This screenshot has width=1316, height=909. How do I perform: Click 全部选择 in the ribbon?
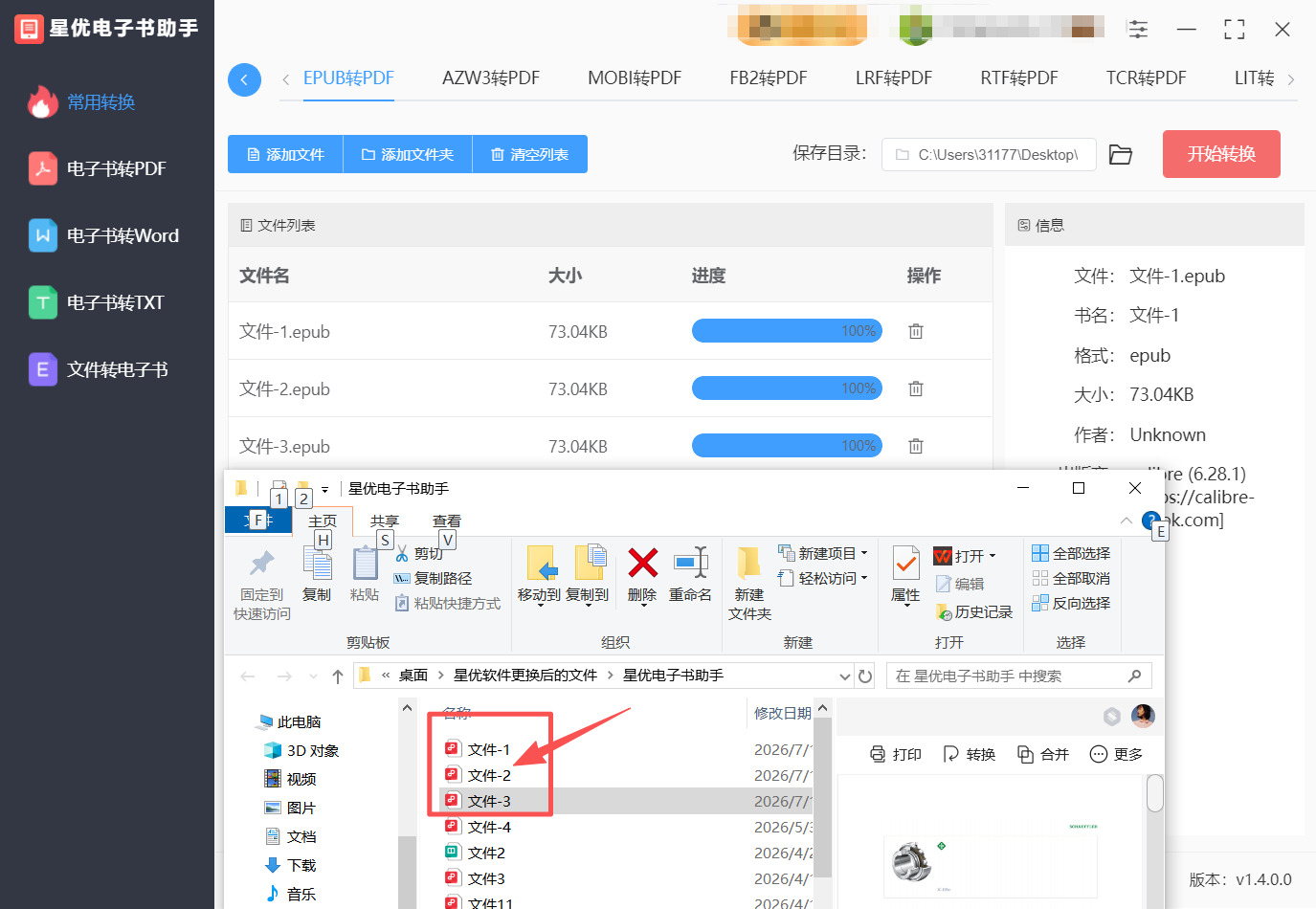point(1071,553)
